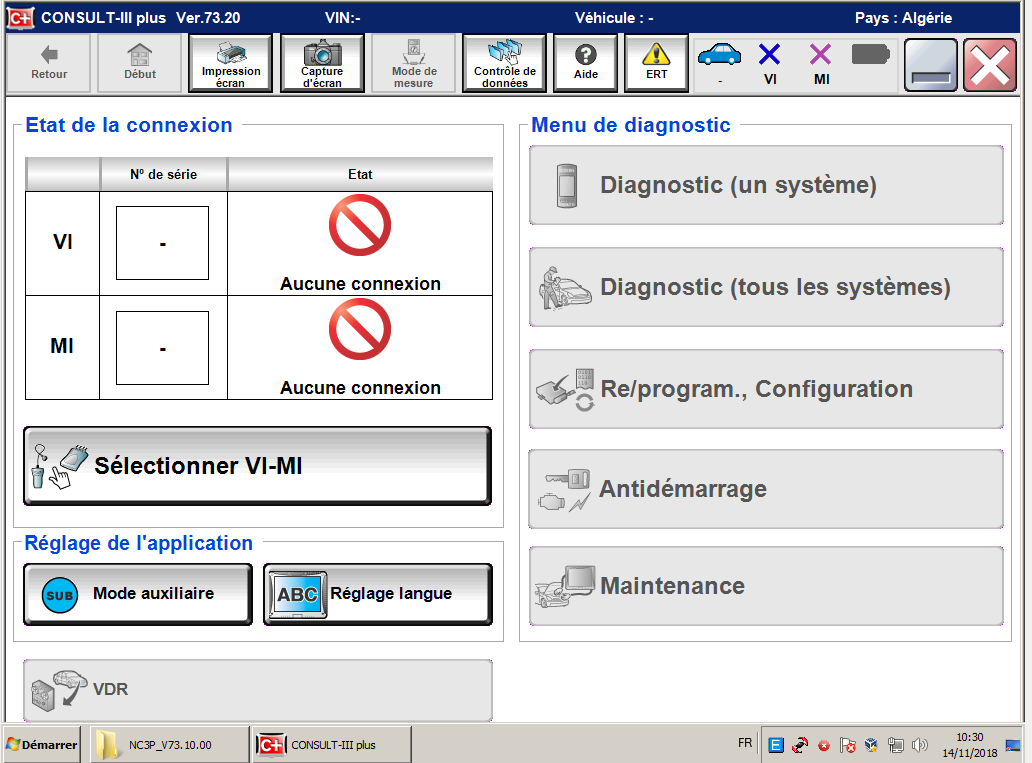Click the Pays : Algérie label
The image size is (1032, 763).
[x=903, y=18]
